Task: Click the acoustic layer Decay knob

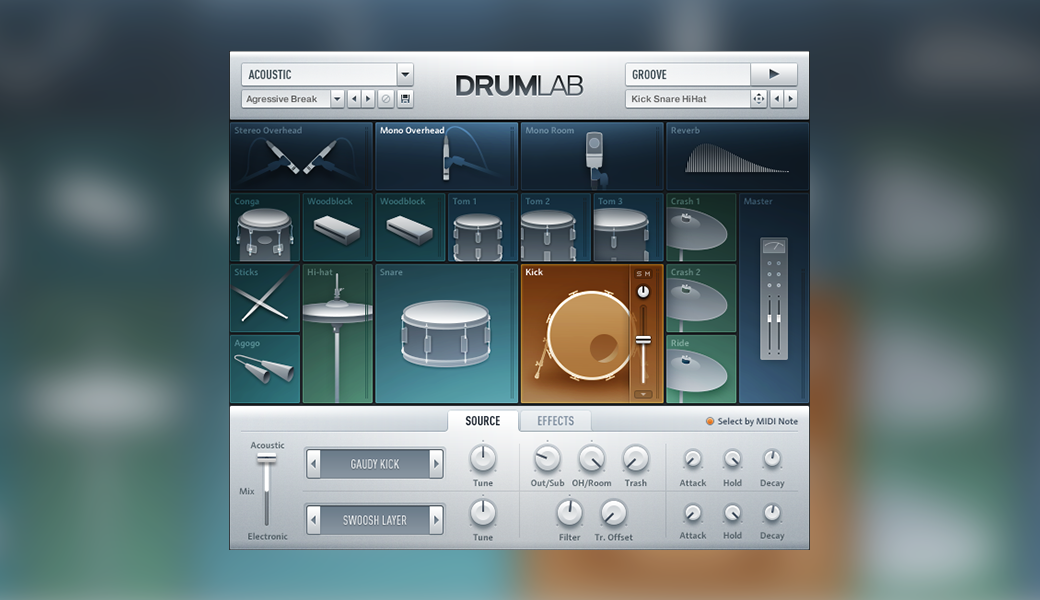Action: click(772, 459)
